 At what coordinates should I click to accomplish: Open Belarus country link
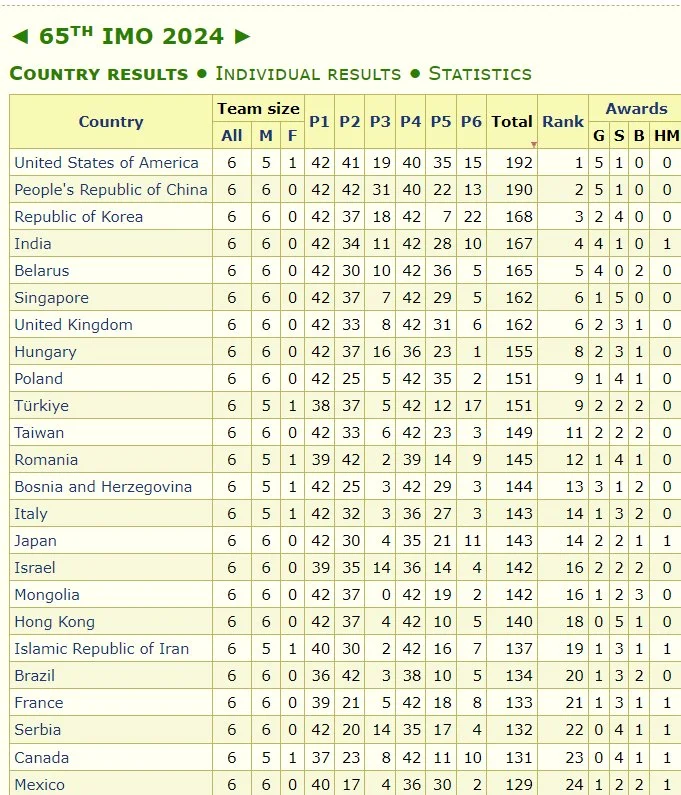point(42,270)
